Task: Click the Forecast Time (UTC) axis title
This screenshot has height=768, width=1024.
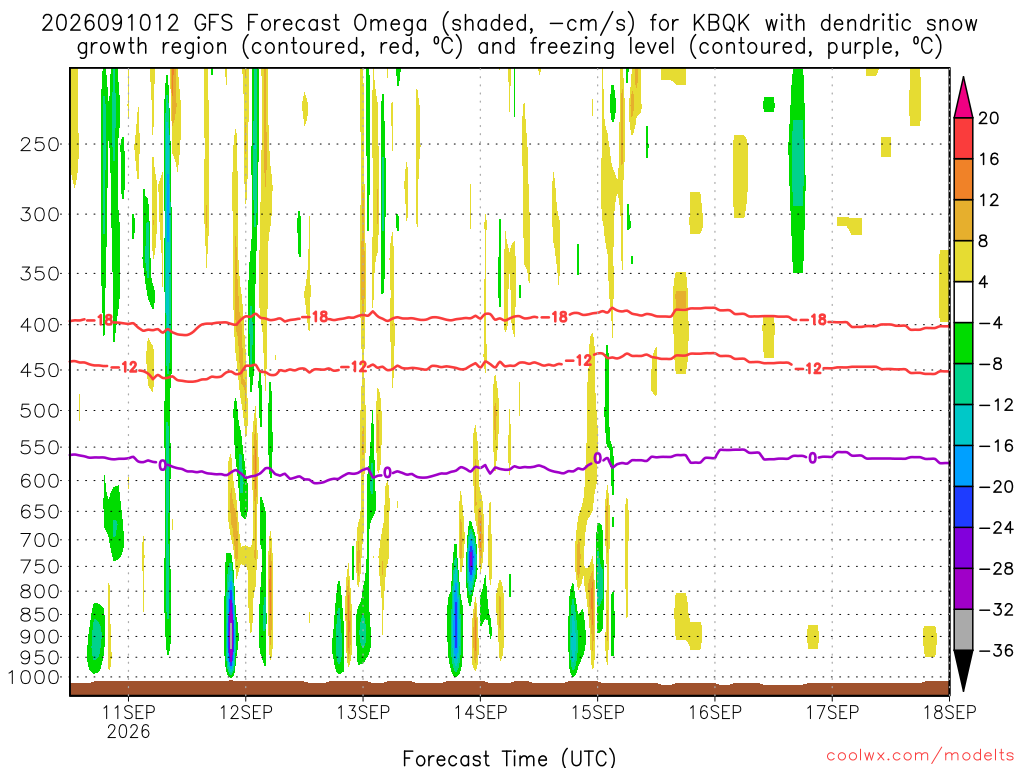Action: coord(509,758)
